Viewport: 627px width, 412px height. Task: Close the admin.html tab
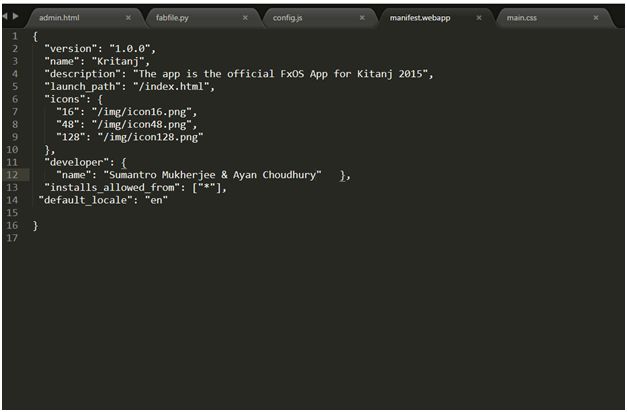(x=128, y=18)
